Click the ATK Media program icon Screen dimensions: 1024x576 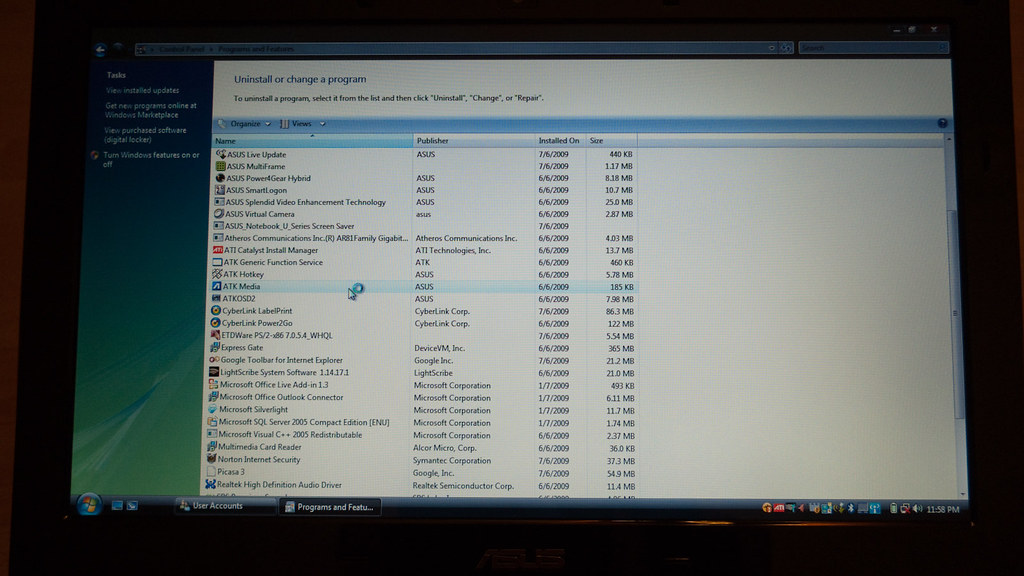[217, 287]
